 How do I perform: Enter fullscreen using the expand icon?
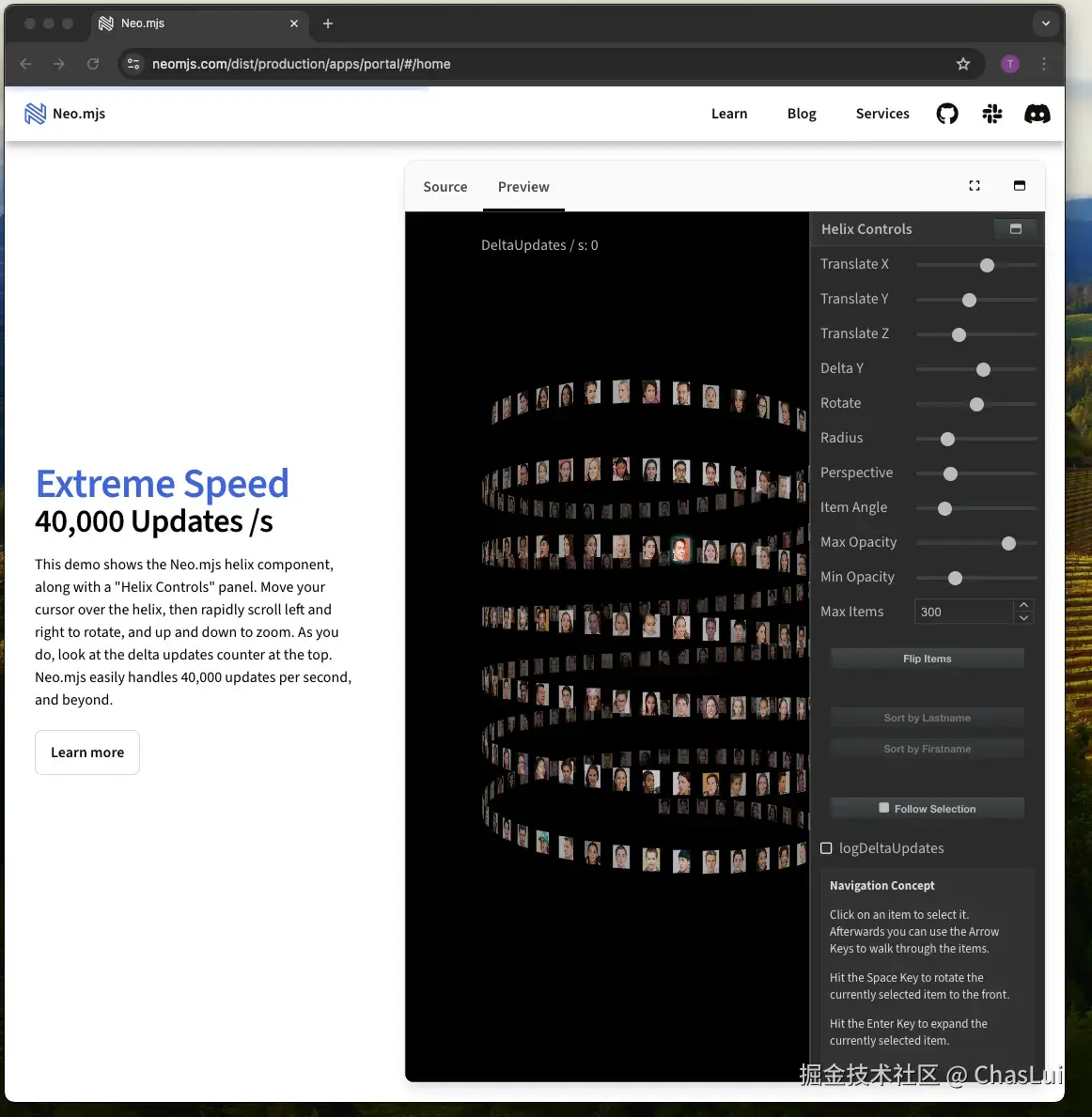[x=975, y=185]
